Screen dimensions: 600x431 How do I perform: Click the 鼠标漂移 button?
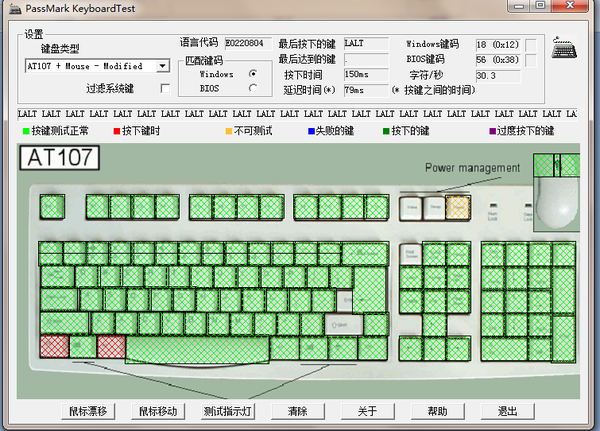[88, 411]
